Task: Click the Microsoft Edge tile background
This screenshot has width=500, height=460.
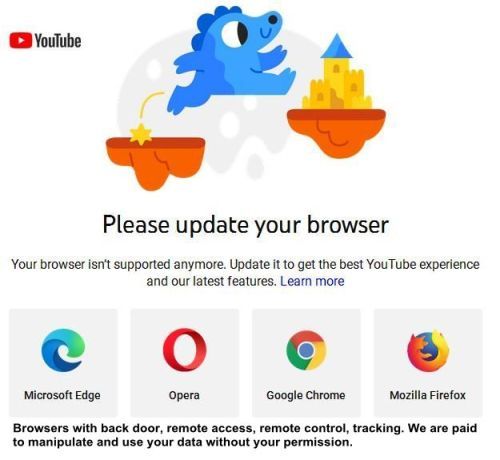Action: (63, 363)
